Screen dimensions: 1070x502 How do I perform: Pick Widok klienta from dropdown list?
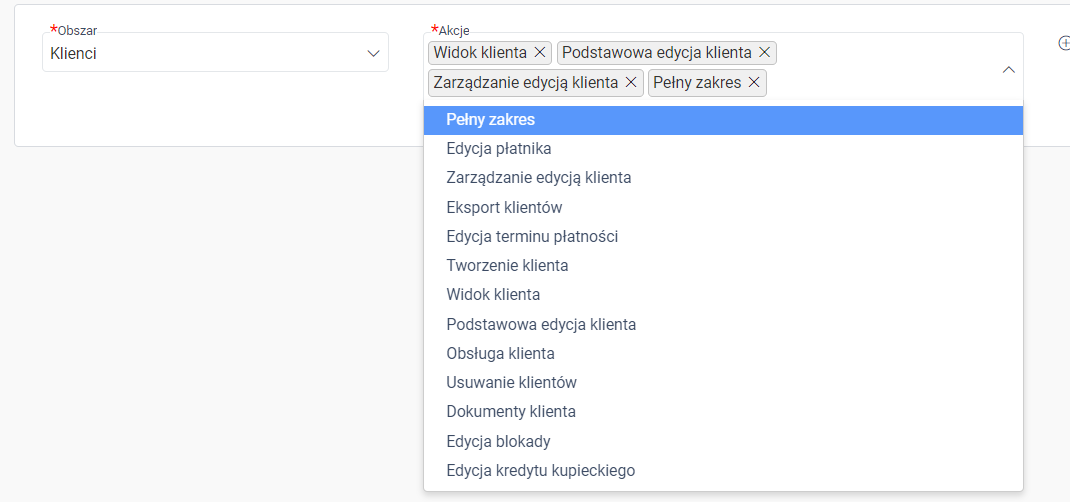tap(723, 295)
